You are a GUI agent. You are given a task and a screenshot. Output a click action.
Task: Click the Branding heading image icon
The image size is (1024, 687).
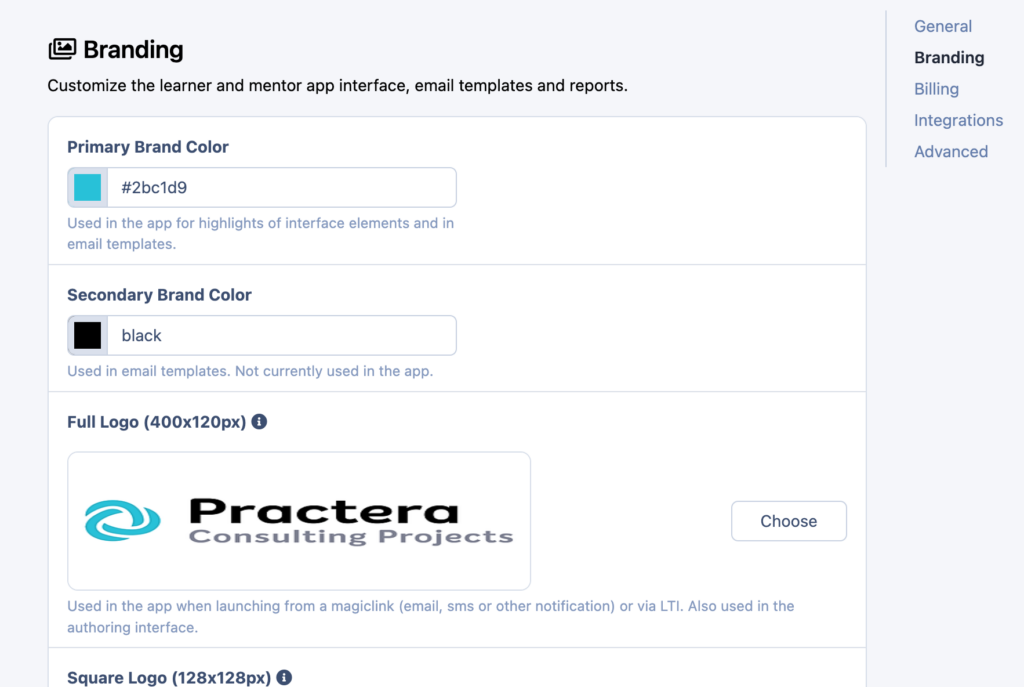[62, 49]
